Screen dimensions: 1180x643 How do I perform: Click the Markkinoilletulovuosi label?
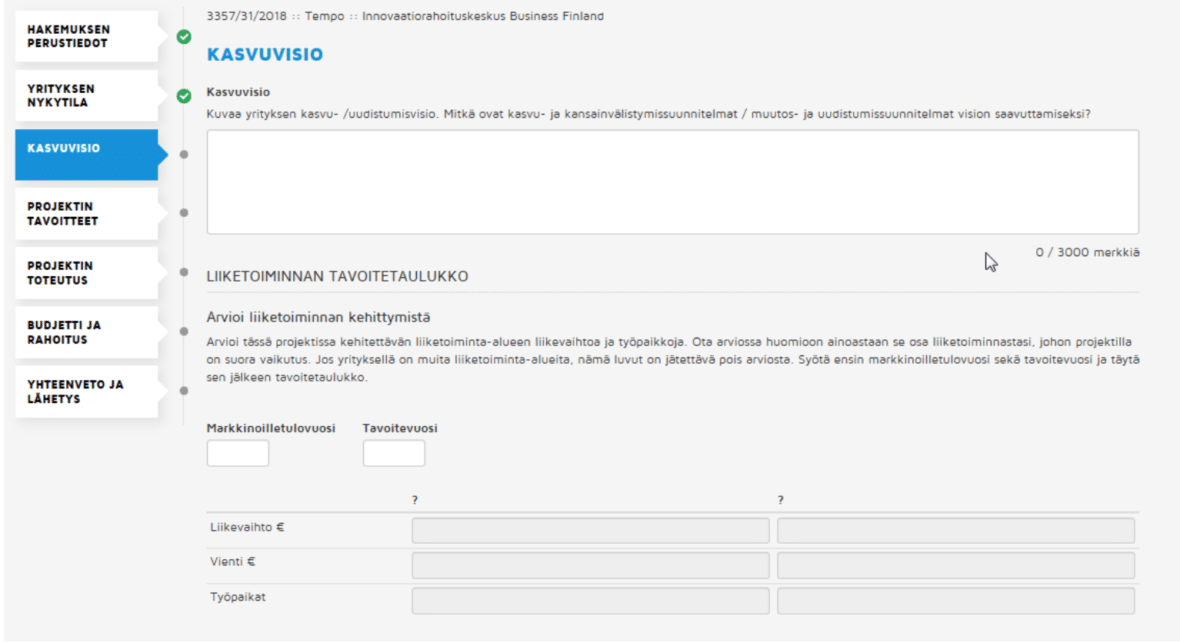[271, 428]
